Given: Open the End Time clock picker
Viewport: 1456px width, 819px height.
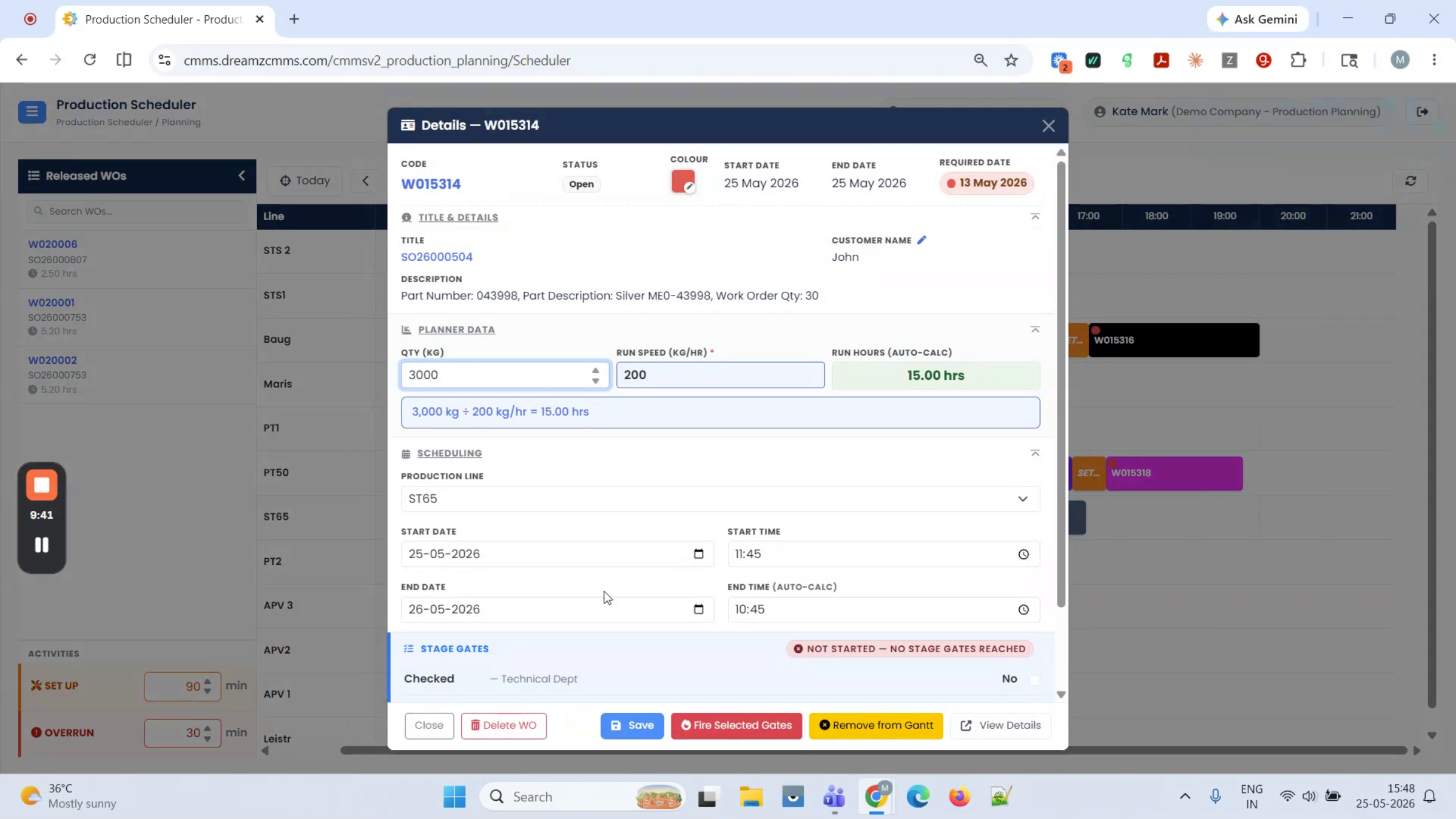Looking at the screenshot, I should tap(1023, 610).
